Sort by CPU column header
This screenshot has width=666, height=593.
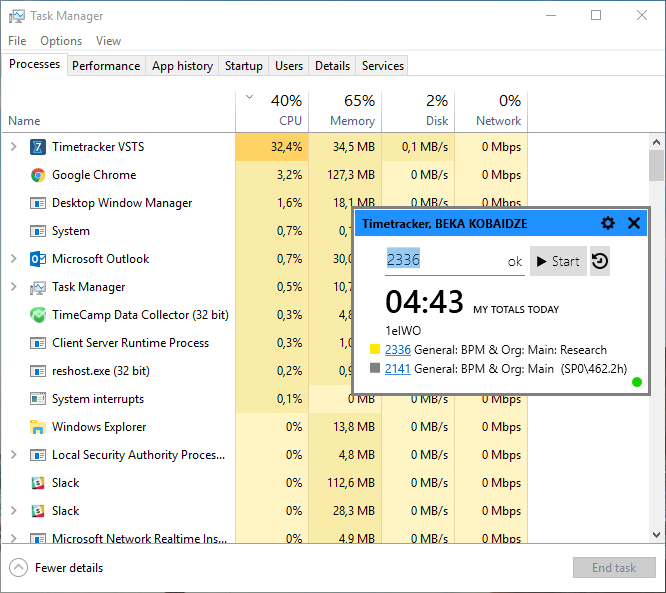coord(272,111)
